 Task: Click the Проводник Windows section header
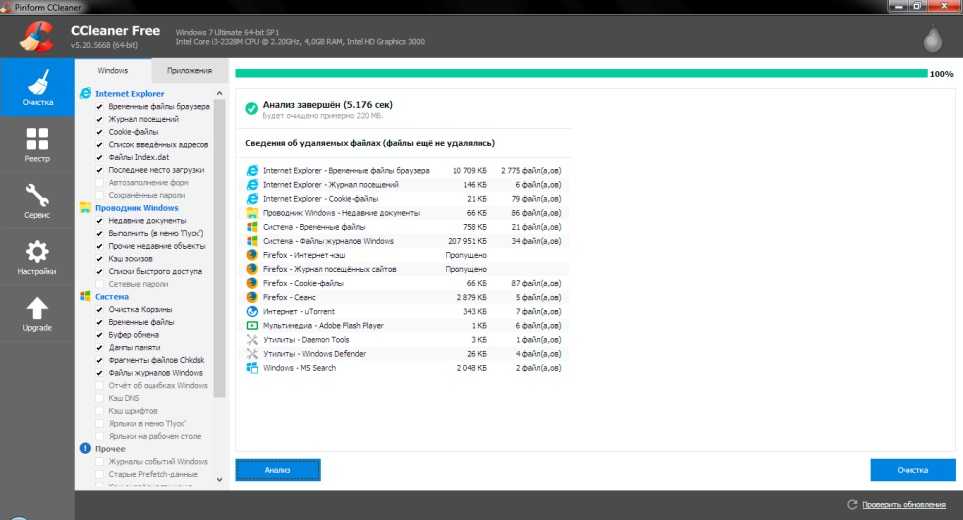click(136, 208)
